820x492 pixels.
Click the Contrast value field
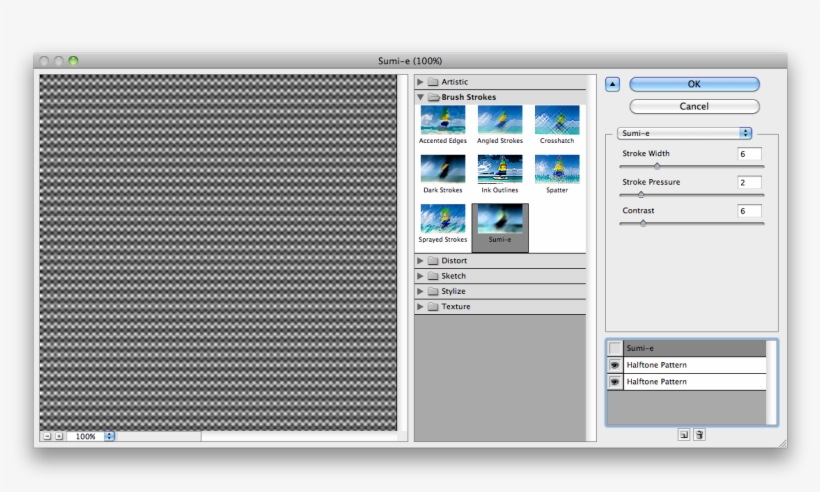coord(749,211)
